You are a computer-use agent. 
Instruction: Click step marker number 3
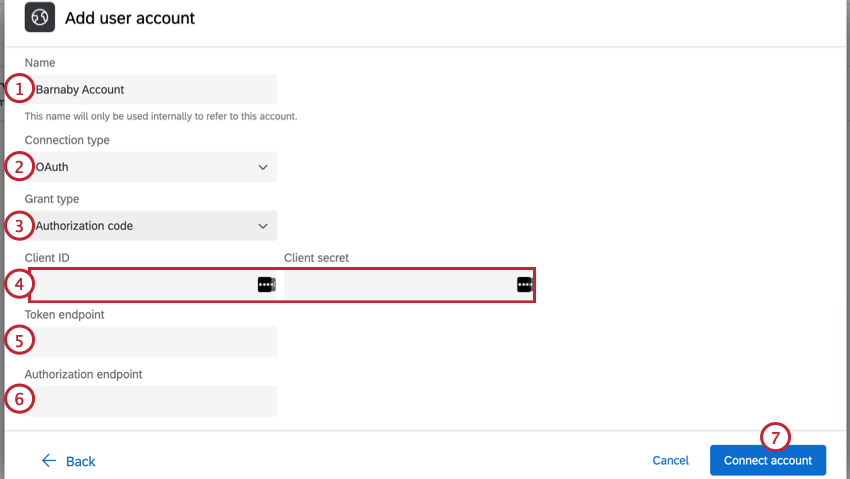click(19, 225)
